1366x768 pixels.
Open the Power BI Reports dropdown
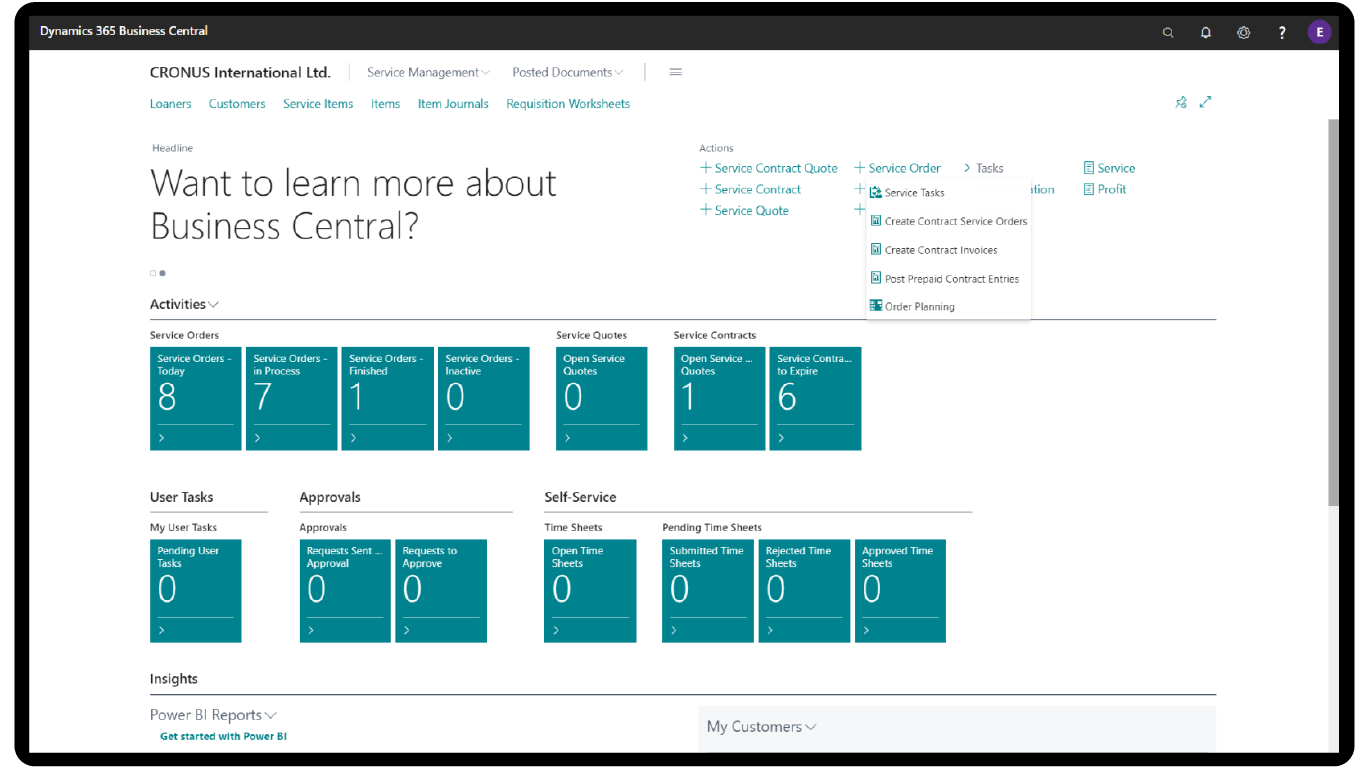click(213, 715)
